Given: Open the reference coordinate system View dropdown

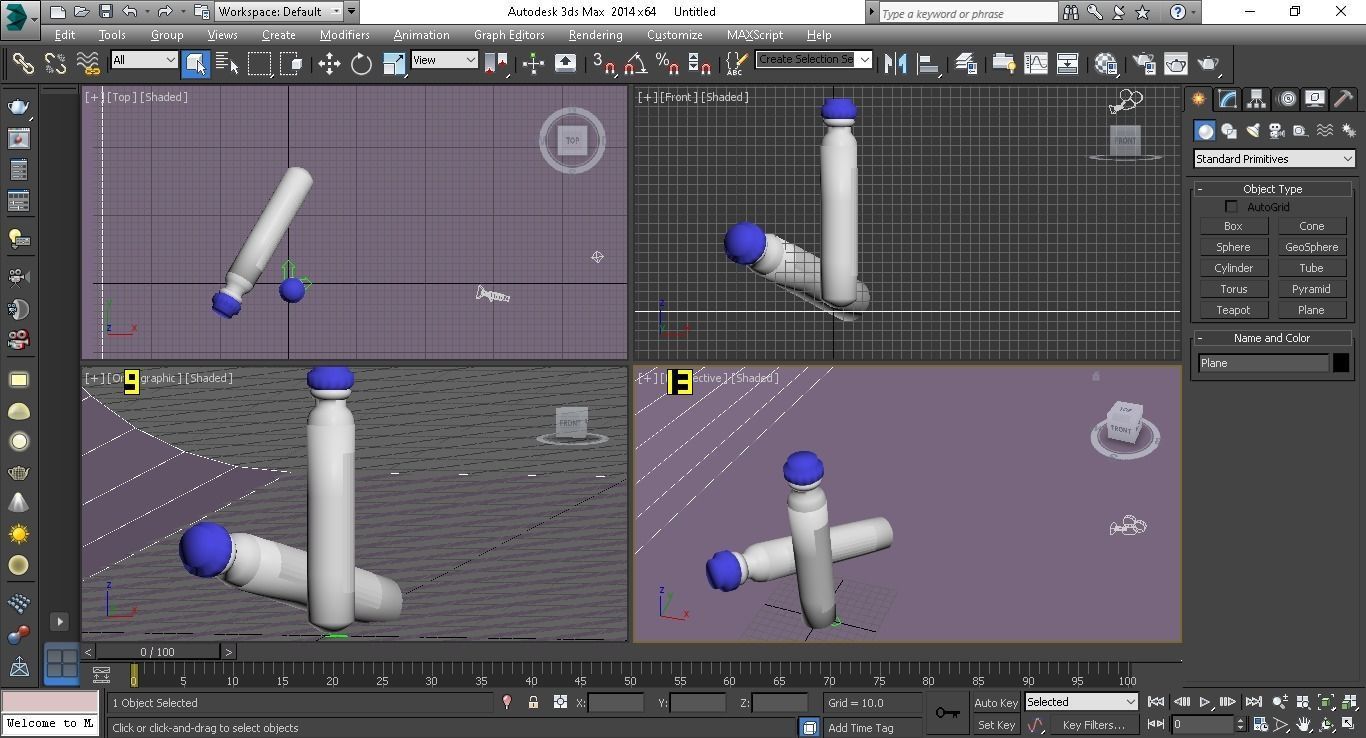Looking at the screenshot, I should point(445,60).
